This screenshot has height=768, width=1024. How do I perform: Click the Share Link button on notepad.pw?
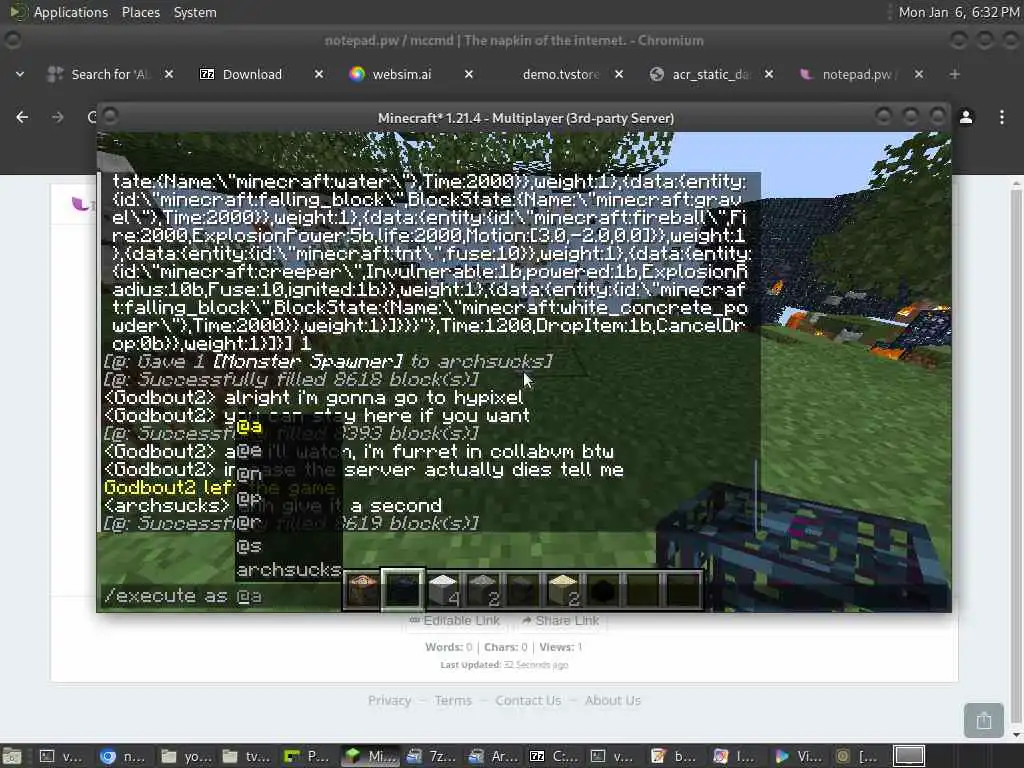click(x=560, y=620)
